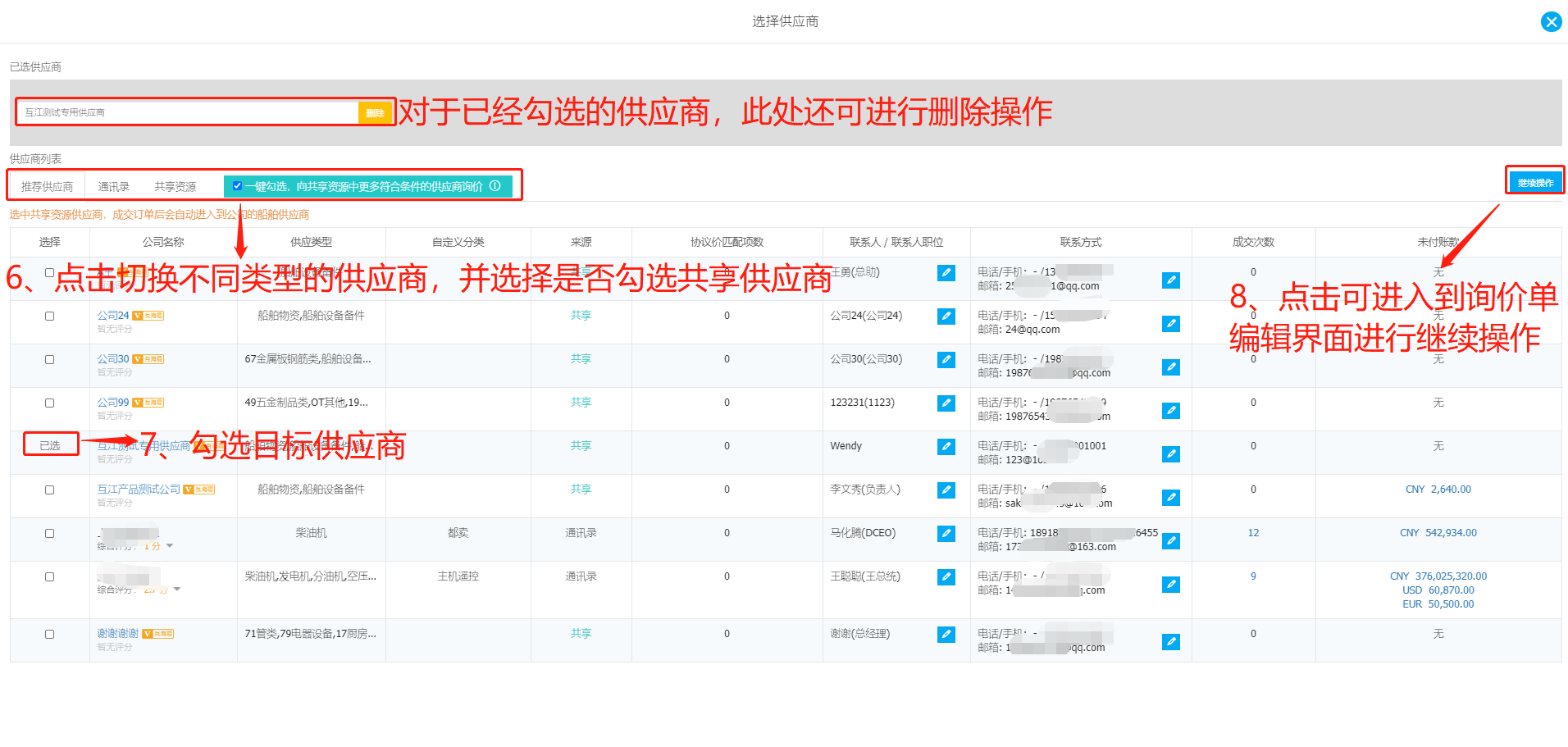Edit contact method in the 谢谢谢谢 row
Viewport: 1568px width, 747px height.
tap(1171, 642)
